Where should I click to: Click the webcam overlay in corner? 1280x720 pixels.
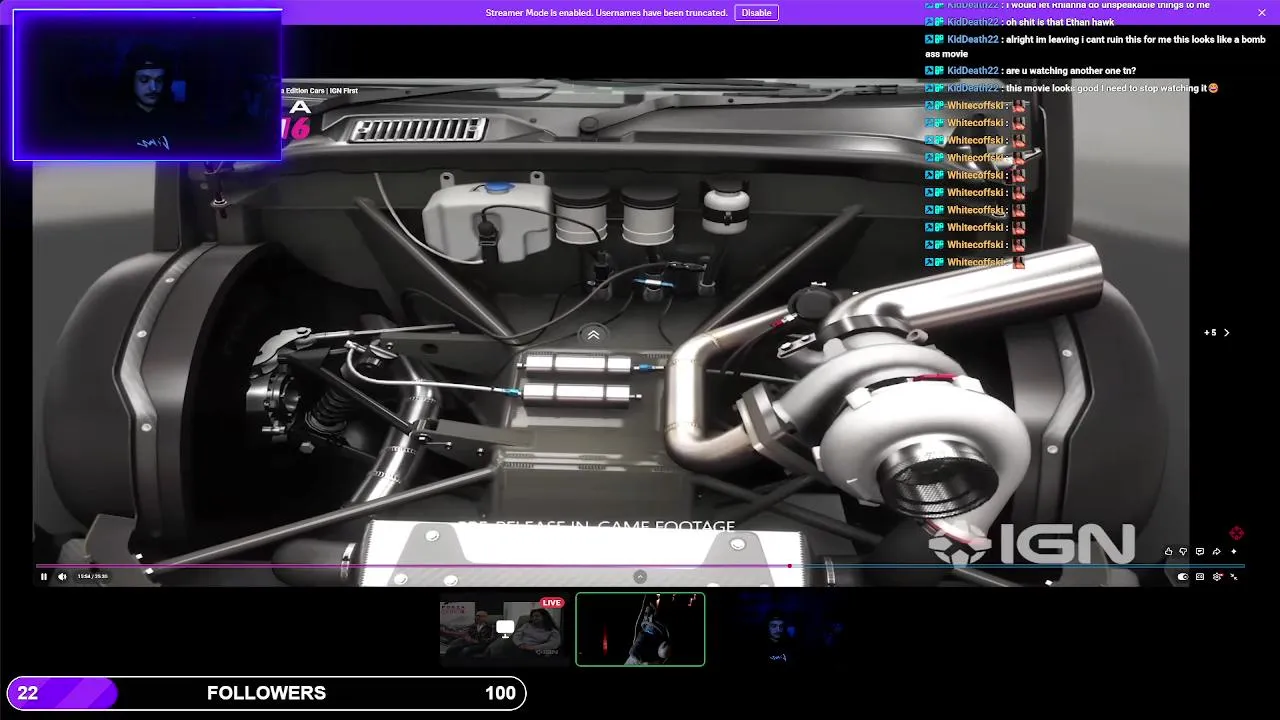(147, 85)
